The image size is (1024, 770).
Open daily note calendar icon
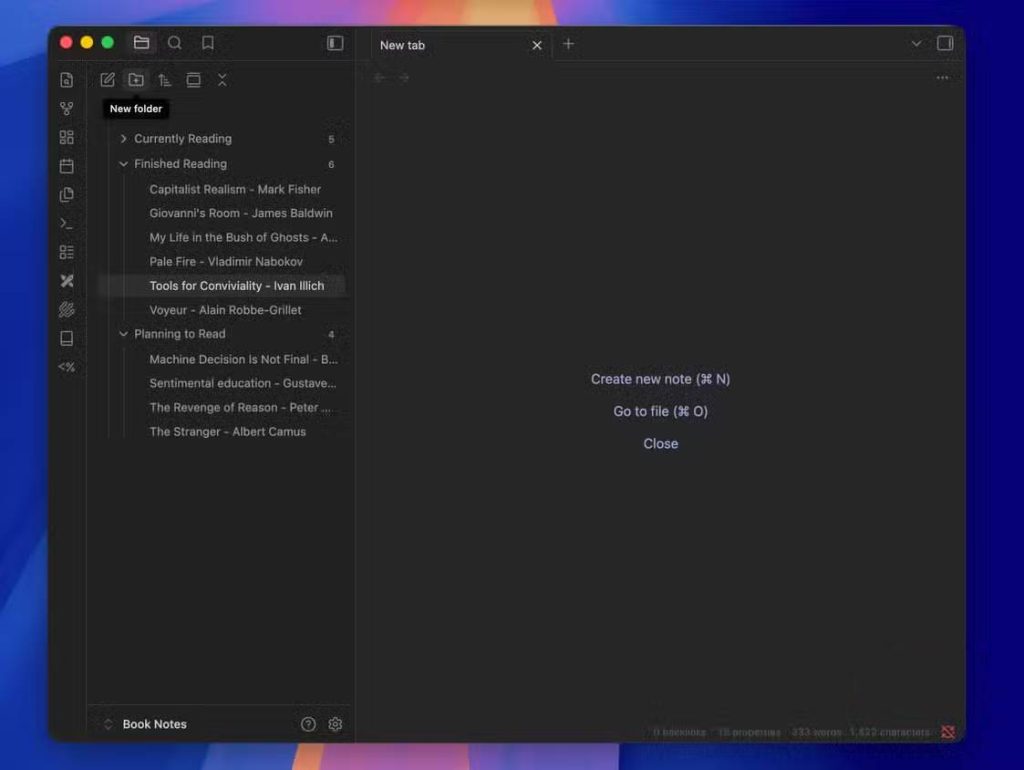pos(67,166)
